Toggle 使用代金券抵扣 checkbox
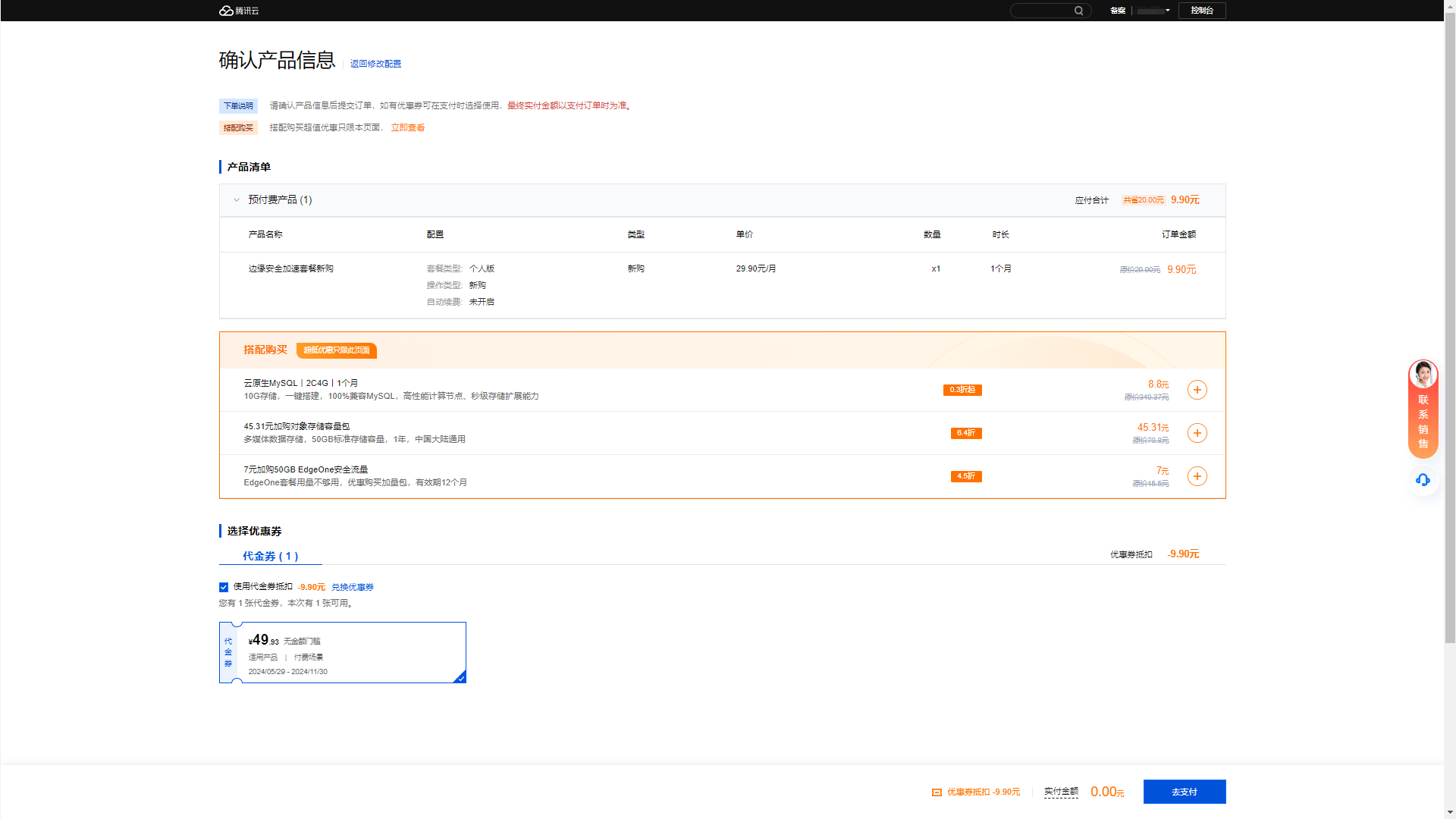Viewport: 1456px width, 819px height. (x=224, y=587)
